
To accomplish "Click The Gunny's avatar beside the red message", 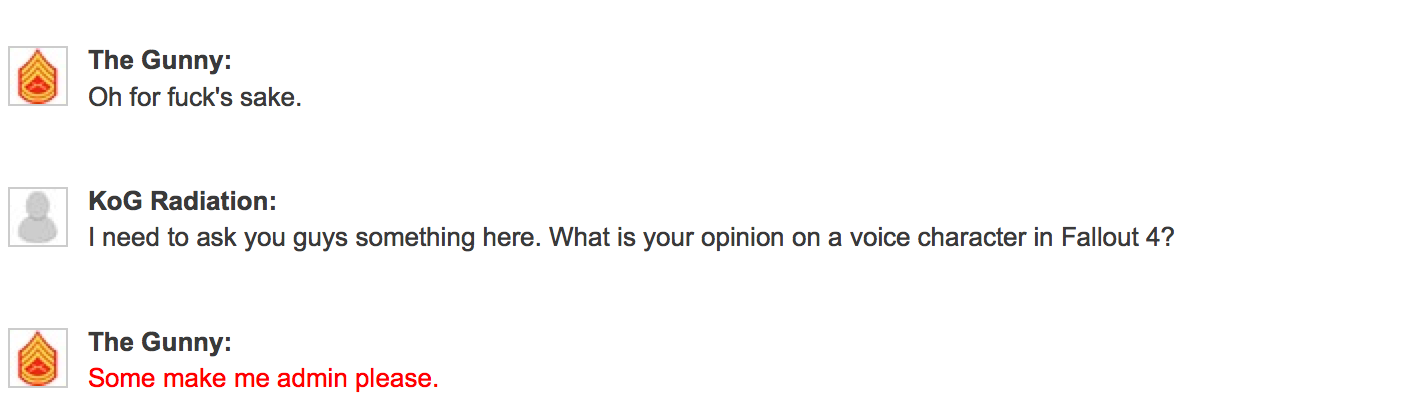I will 38,357.
